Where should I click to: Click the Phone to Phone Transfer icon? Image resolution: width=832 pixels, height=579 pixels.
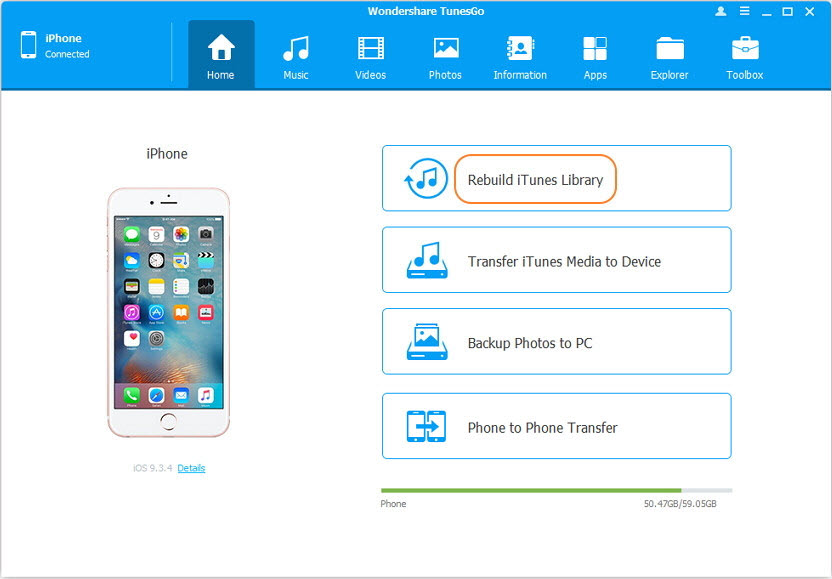425,426
